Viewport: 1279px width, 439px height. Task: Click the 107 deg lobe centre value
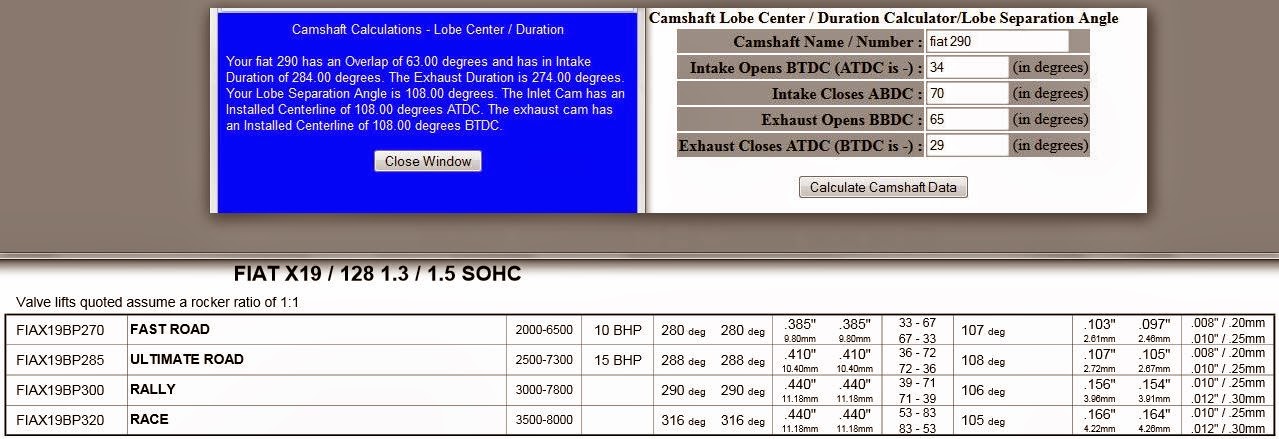[x=985, y=330]
